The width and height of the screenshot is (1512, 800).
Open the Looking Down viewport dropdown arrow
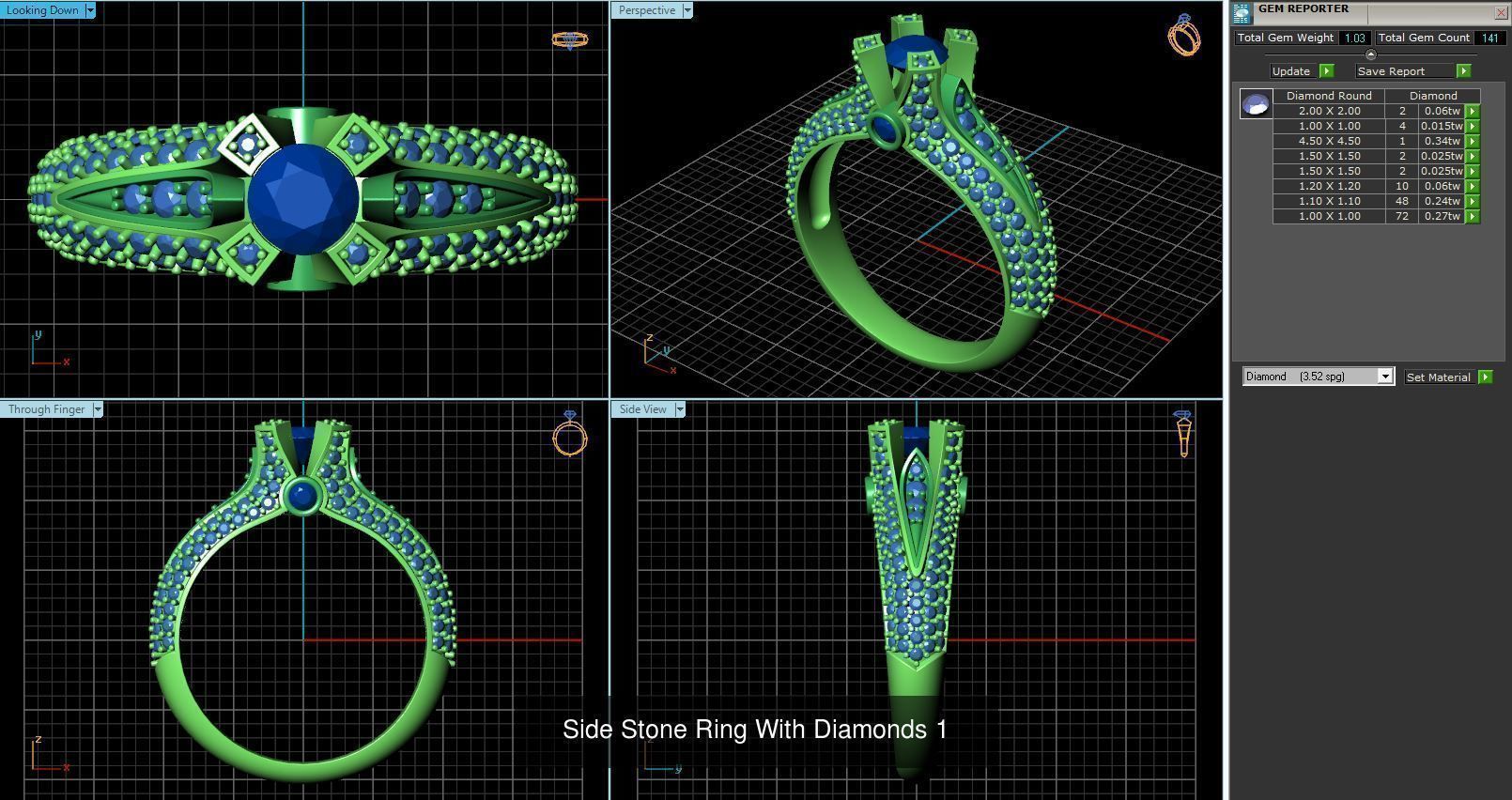(x=90, y=10)
